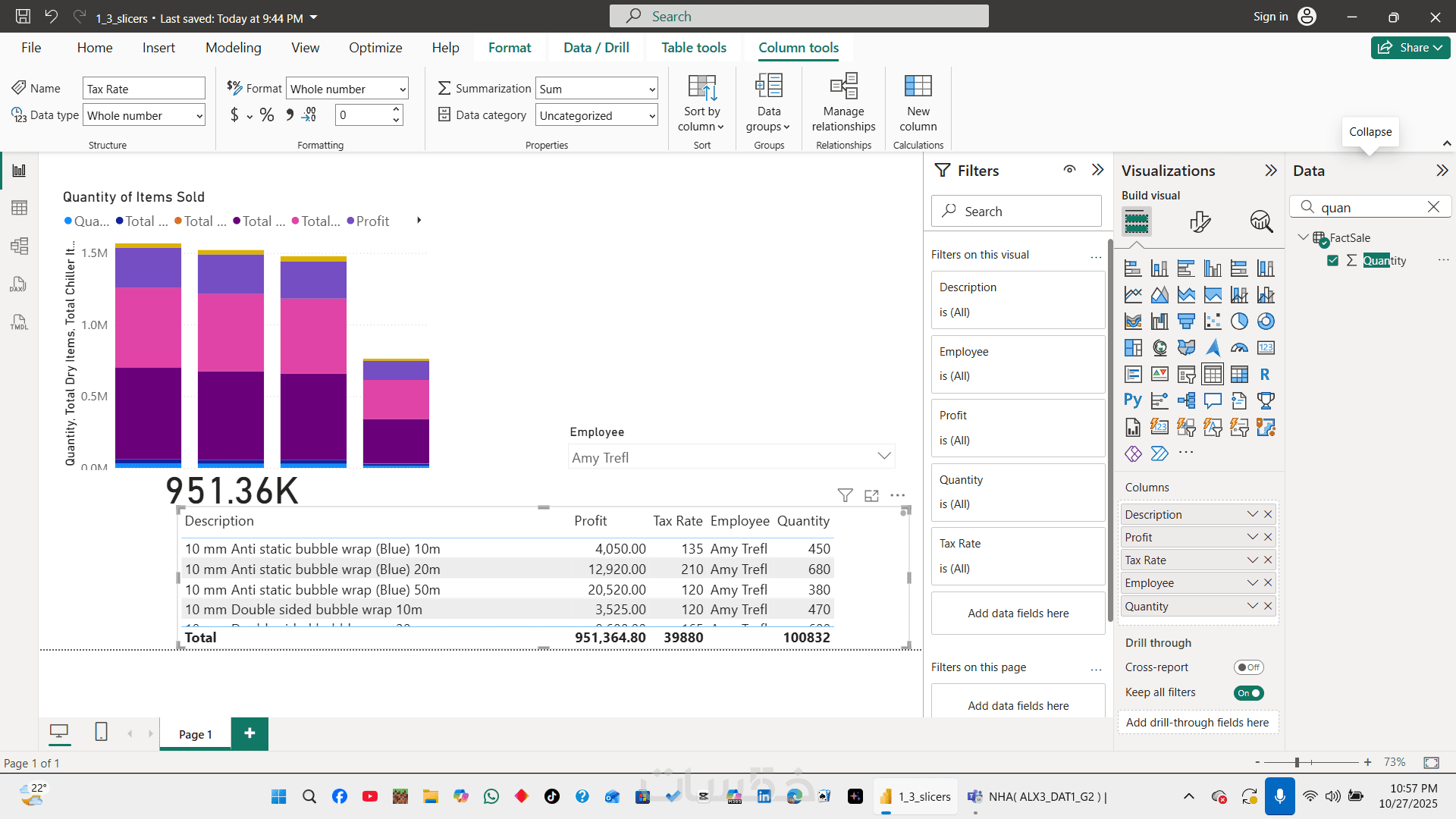
Task: Open the Format visual pane icon
Action: [1200, 221]
